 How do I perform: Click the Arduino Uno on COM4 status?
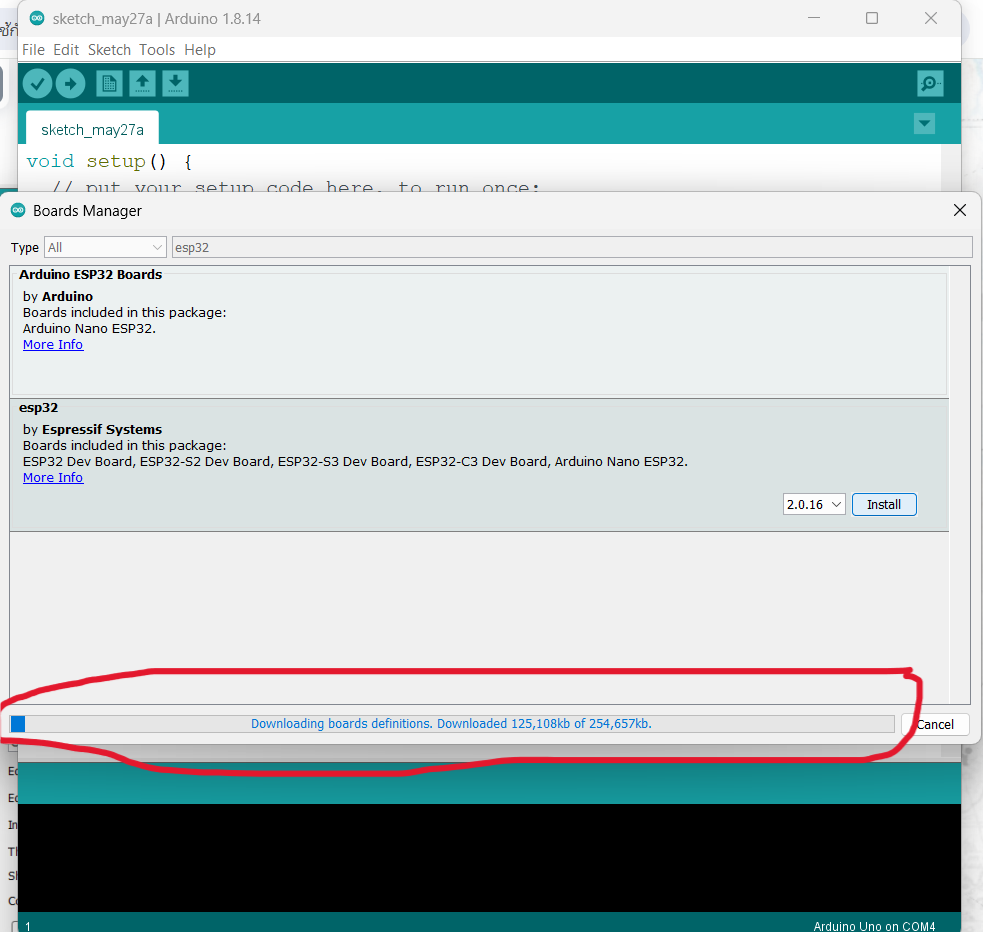coord(874,926)
